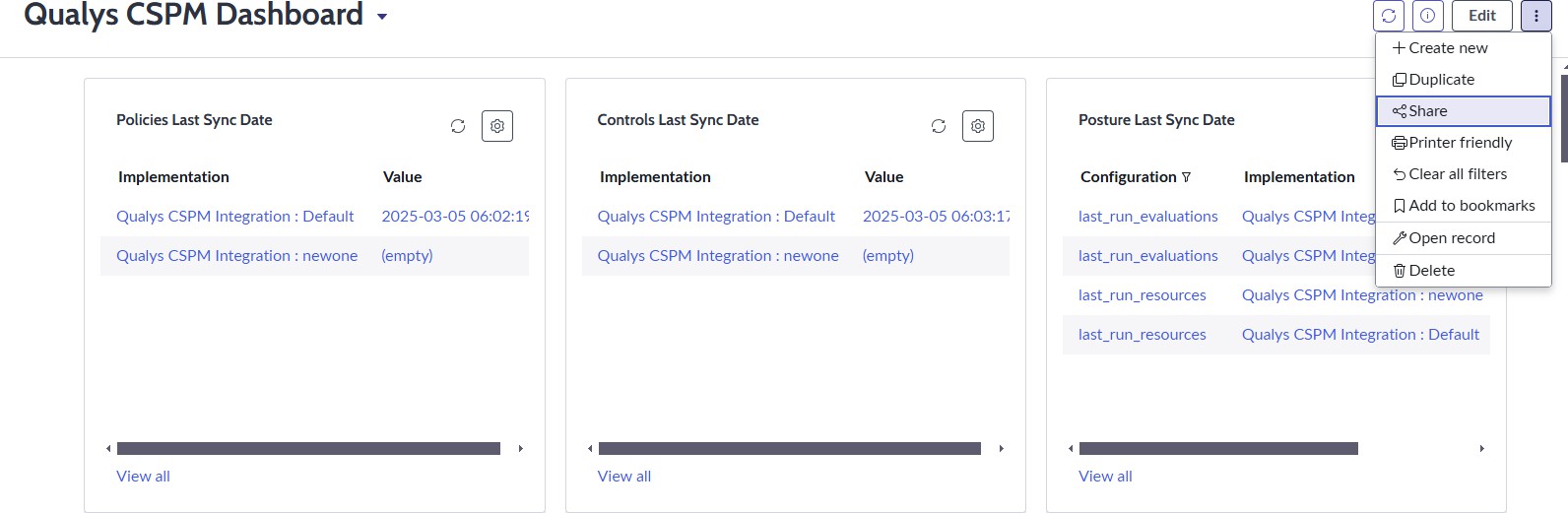
Task: Click Implementation column header in Policies widget
Action: (x=173, y=177)
